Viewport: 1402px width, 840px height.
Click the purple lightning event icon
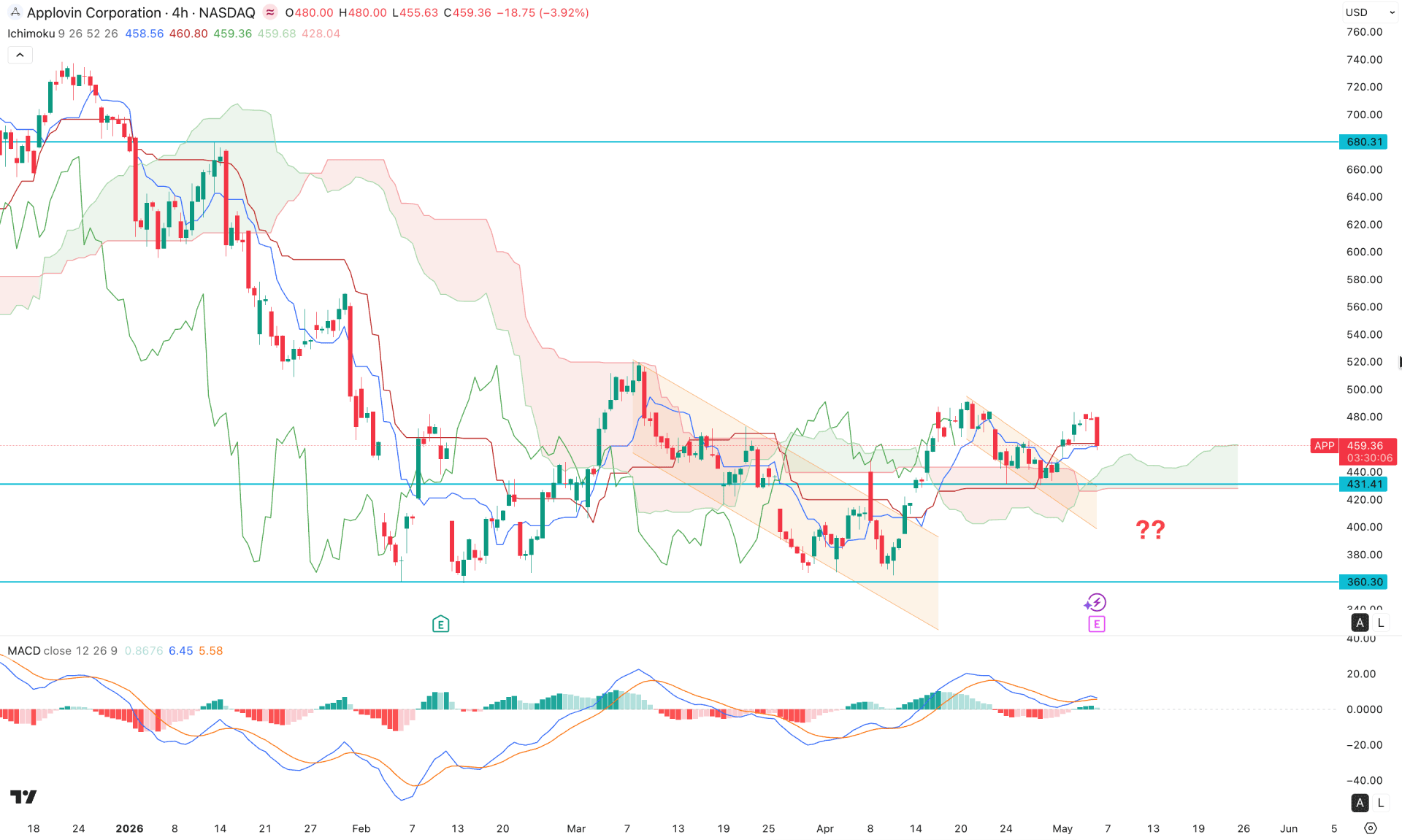click(x=1095, y=603)
